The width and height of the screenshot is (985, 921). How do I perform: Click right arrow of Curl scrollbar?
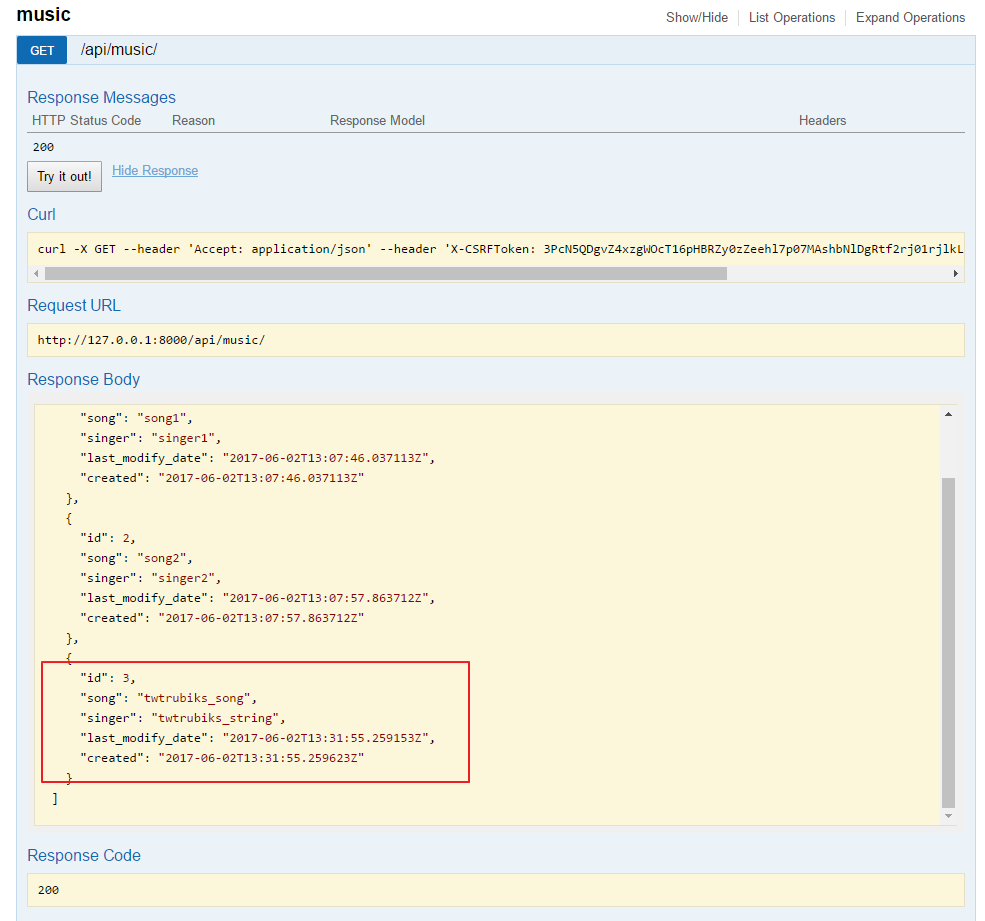pos(955,273)
